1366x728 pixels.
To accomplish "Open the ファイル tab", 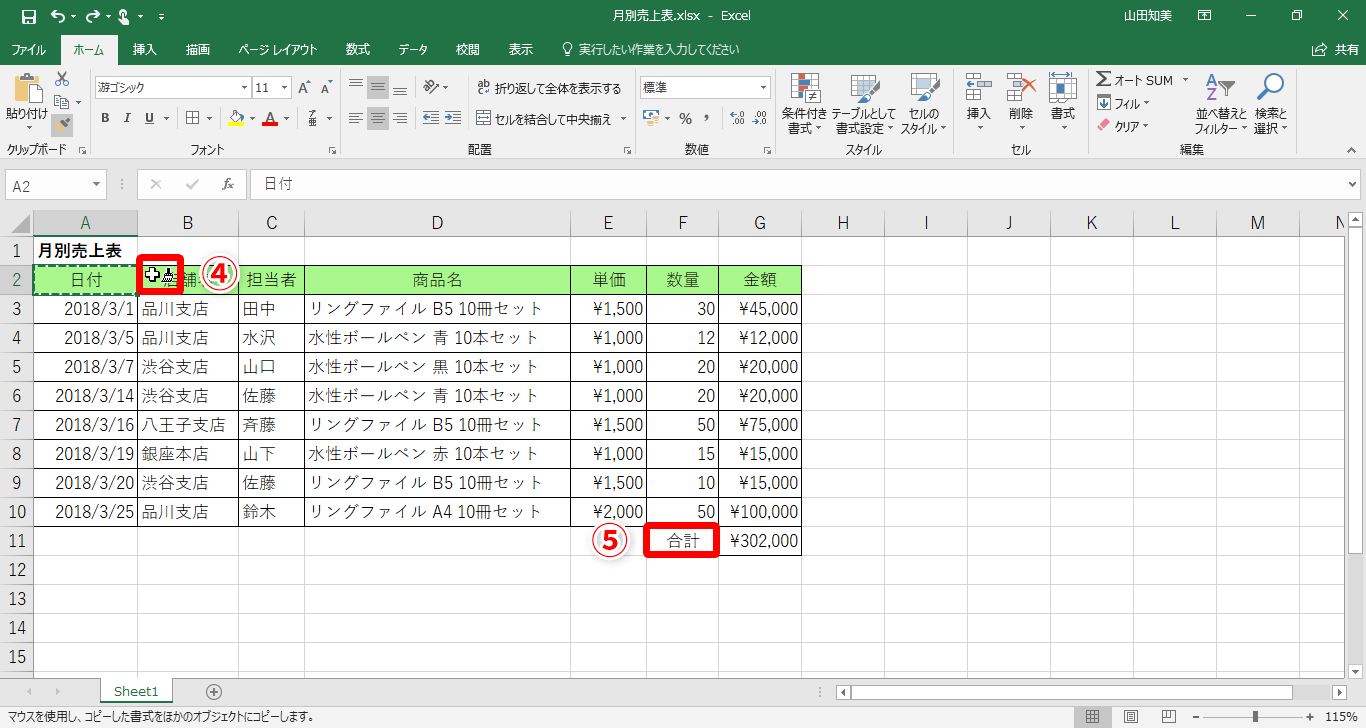I will pyautogui.click(x=28, y=49).
